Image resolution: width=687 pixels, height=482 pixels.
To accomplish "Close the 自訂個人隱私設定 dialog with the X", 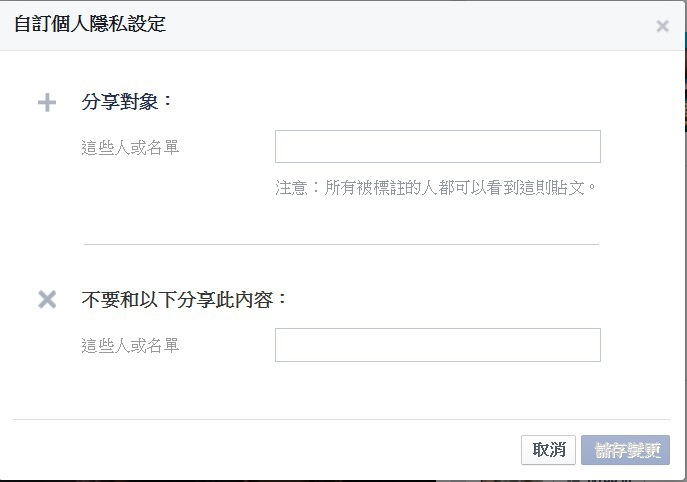I will [x=662, y=26].
